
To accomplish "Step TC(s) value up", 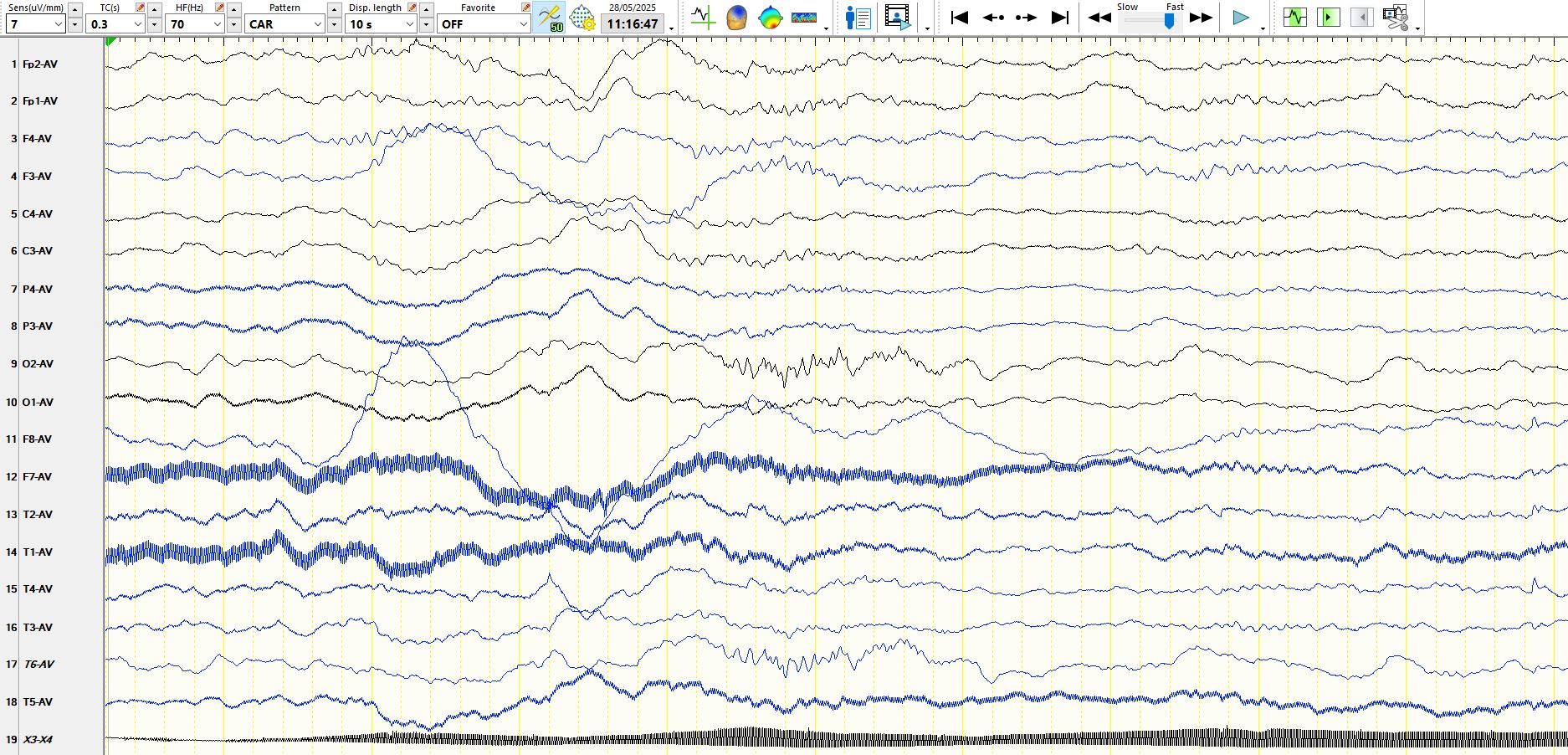I will (x=155, y=9).
